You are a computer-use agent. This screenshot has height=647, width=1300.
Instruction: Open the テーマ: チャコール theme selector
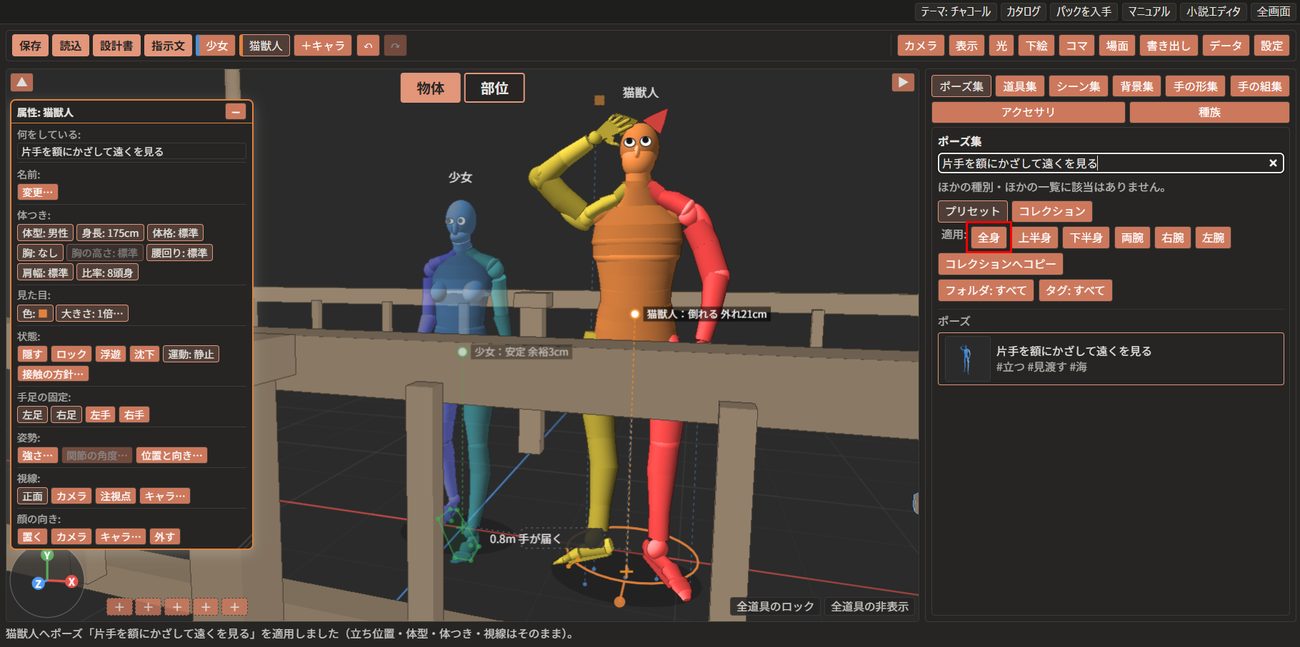point(956,12)
